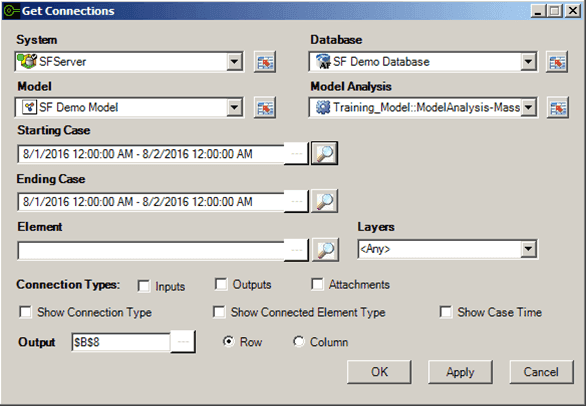
Task: Click the OK button
Action: (379, 372)
